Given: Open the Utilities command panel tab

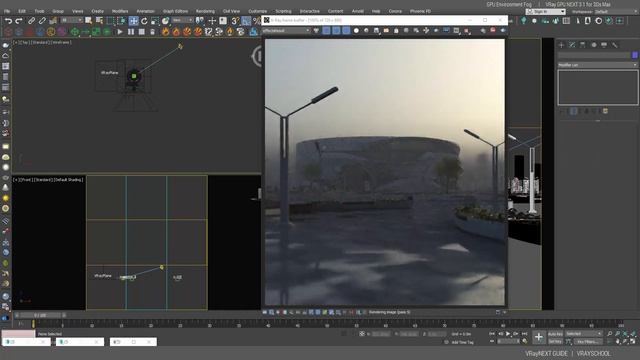Looking at the screenshot, I should pos(615,45).
